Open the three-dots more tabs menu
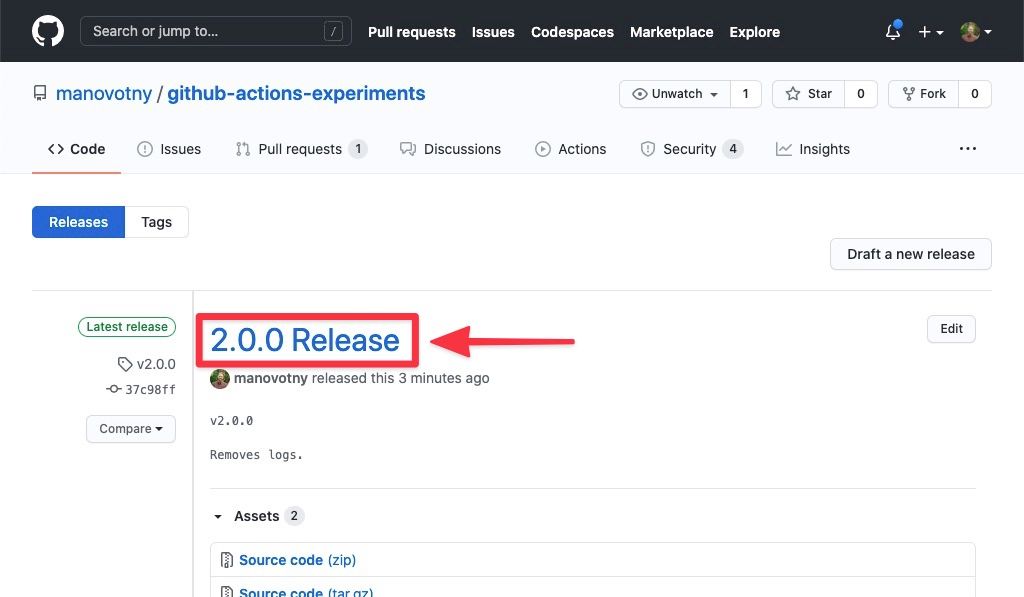Viewport: 1024px width, 597px height. 968,149
